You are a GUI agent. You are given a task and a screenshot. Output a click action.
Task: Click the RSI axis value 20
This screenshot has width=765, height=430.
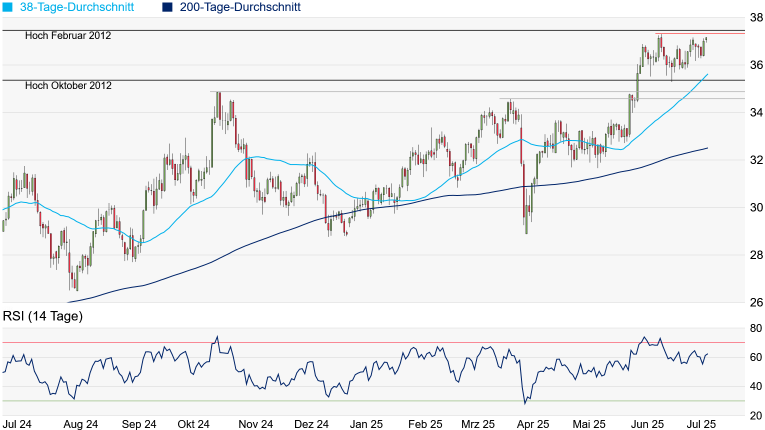pyautogui.click(x=756, y=416)
